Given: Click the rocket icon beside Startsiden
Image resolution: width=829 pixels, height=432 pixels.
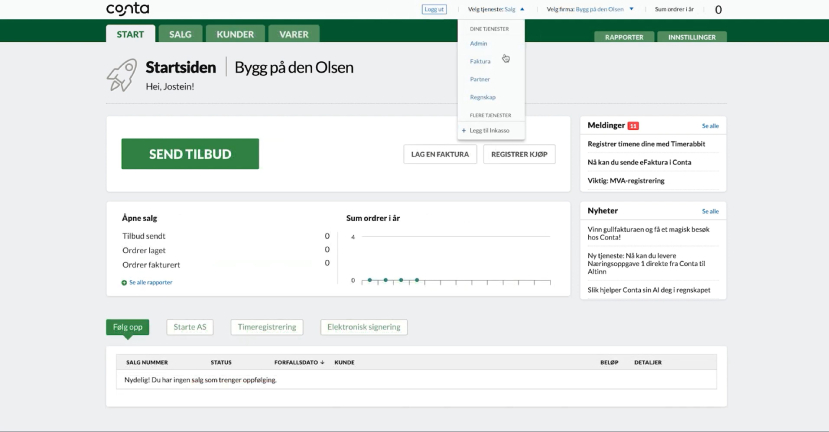Looking at the screenshot, I should click(x=122, y=75).
